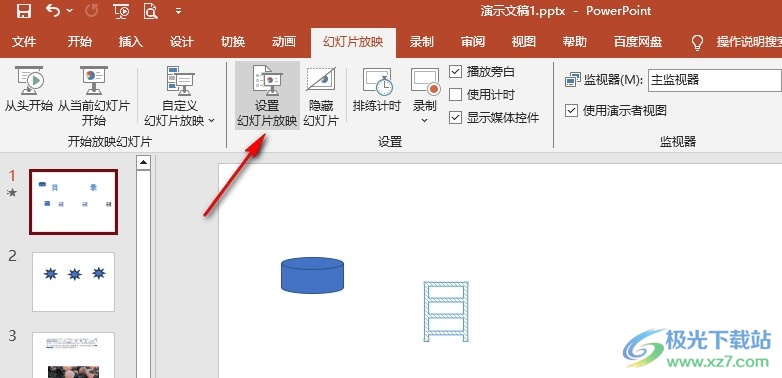Click the quick access toolbar customize arrow
Screen dimensions: 782x378
coord(179,11)
